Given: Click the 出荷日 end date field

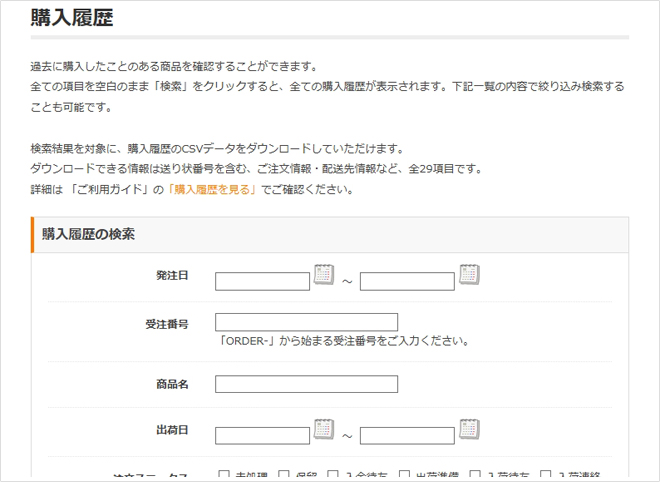Looking at the screenshot, I should 407,435.
